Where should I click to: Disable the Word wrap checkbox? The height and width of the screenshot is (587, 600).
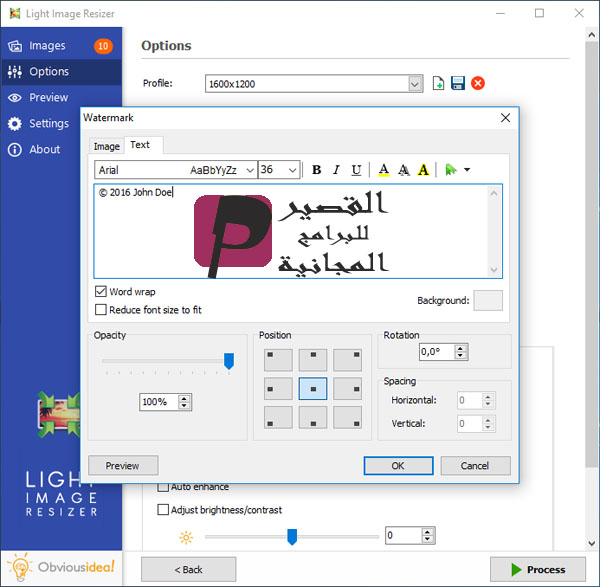(101, 292)
